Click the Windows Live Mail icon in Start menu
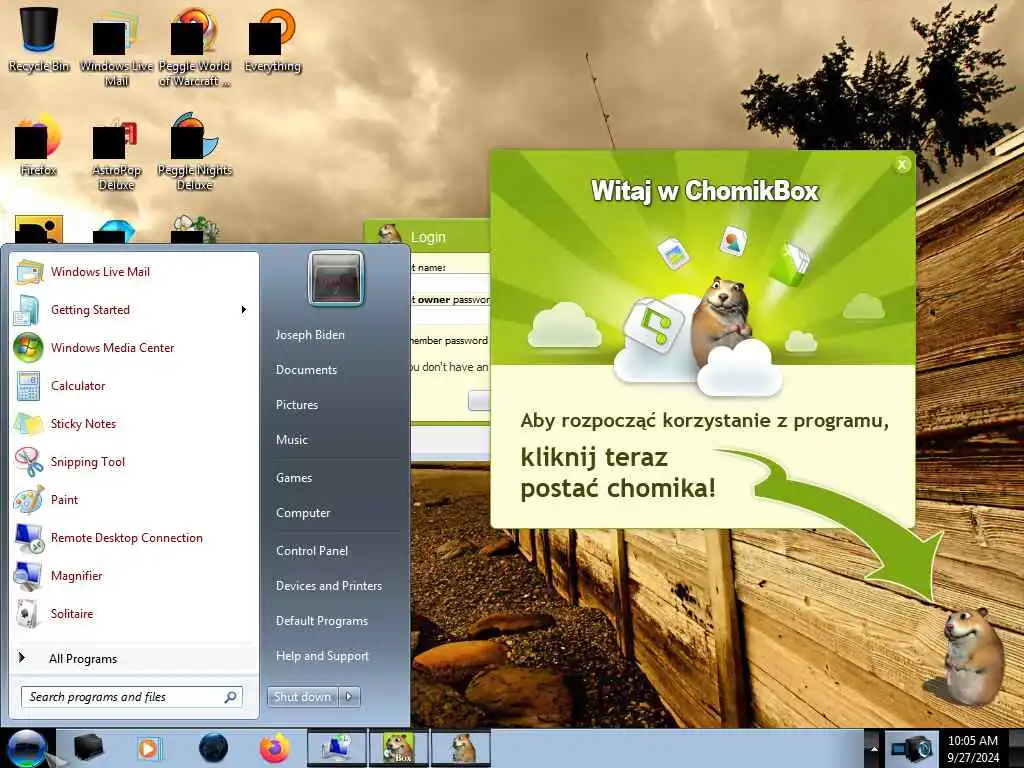1024x768 pixels. pos(29,272)
